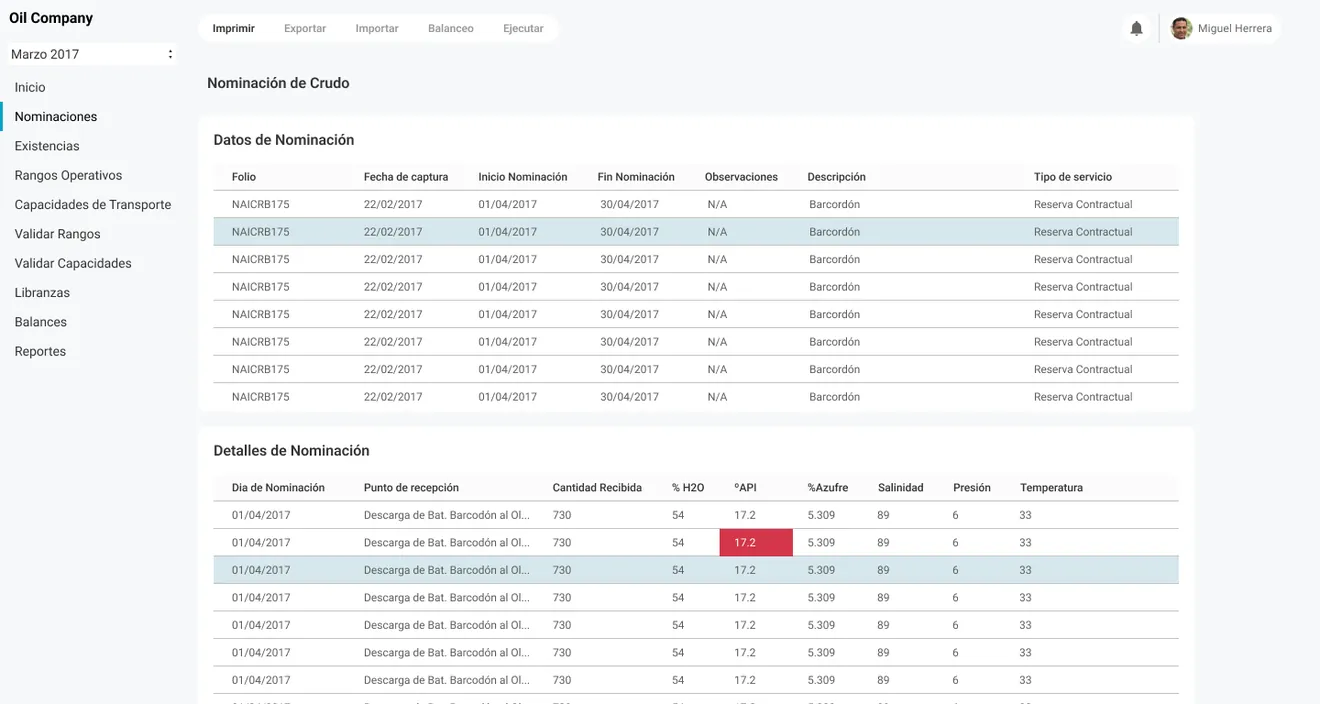Screen dimensions: 1320x704
Task: Click the Exportar toolbar button
Action: (x=305, y=29)
